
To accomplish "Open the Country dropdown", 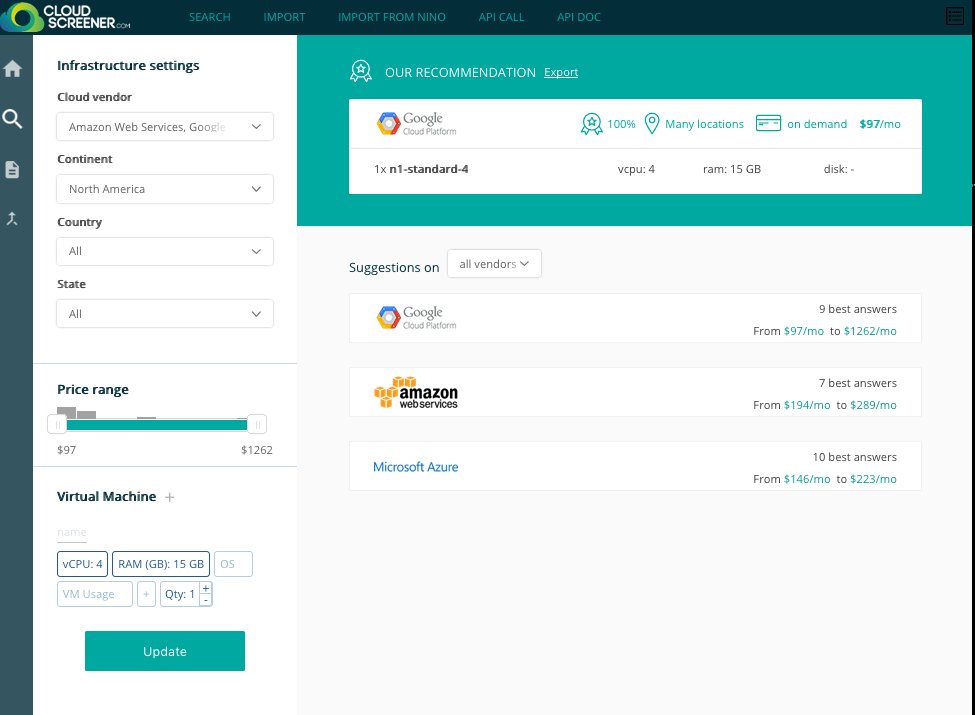I will pos(165,251).
